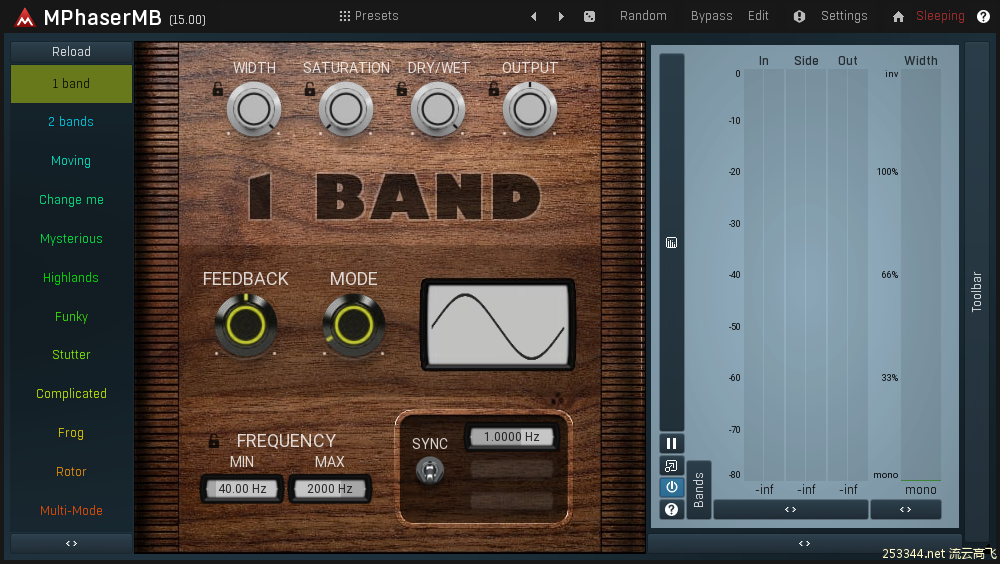Click the MeldaProduction logo icon

(x=25, y=17)
